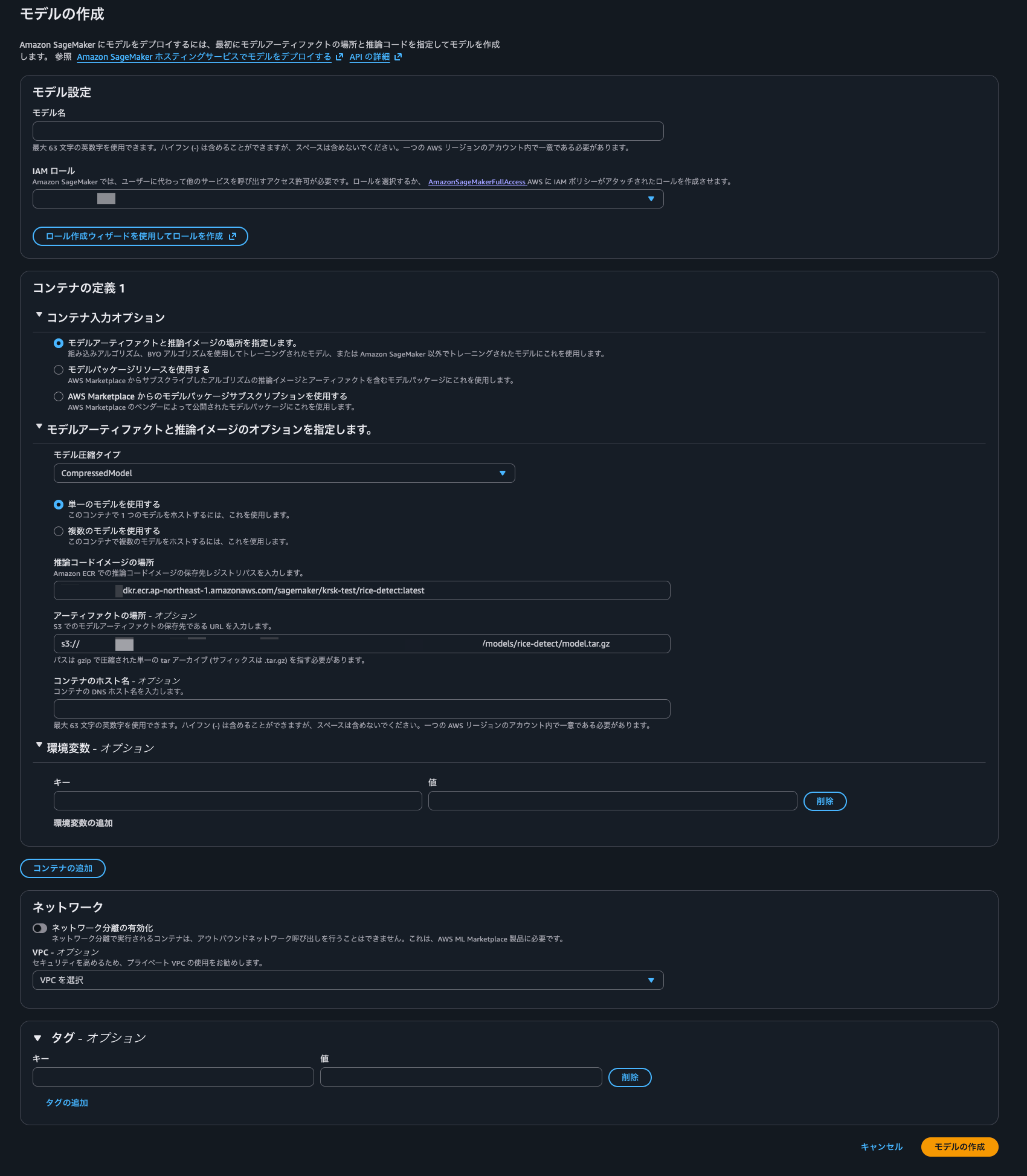Screen dimensions: 1027x1176
Task: Open the IAM ロール dropdown
Action: [x=348, y=199]
